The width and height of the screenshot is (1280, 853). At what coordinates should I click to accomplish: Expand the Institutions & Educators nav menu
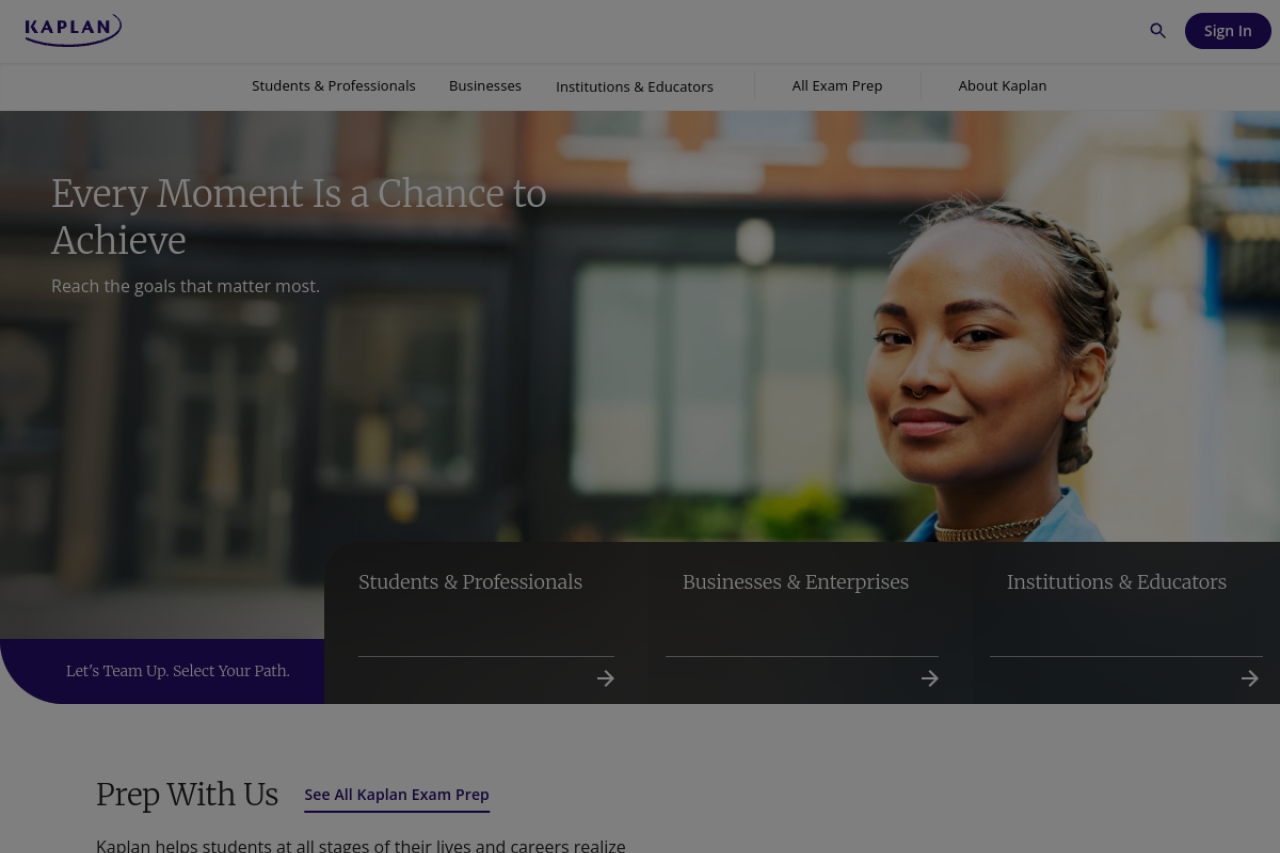click(635, 87)
